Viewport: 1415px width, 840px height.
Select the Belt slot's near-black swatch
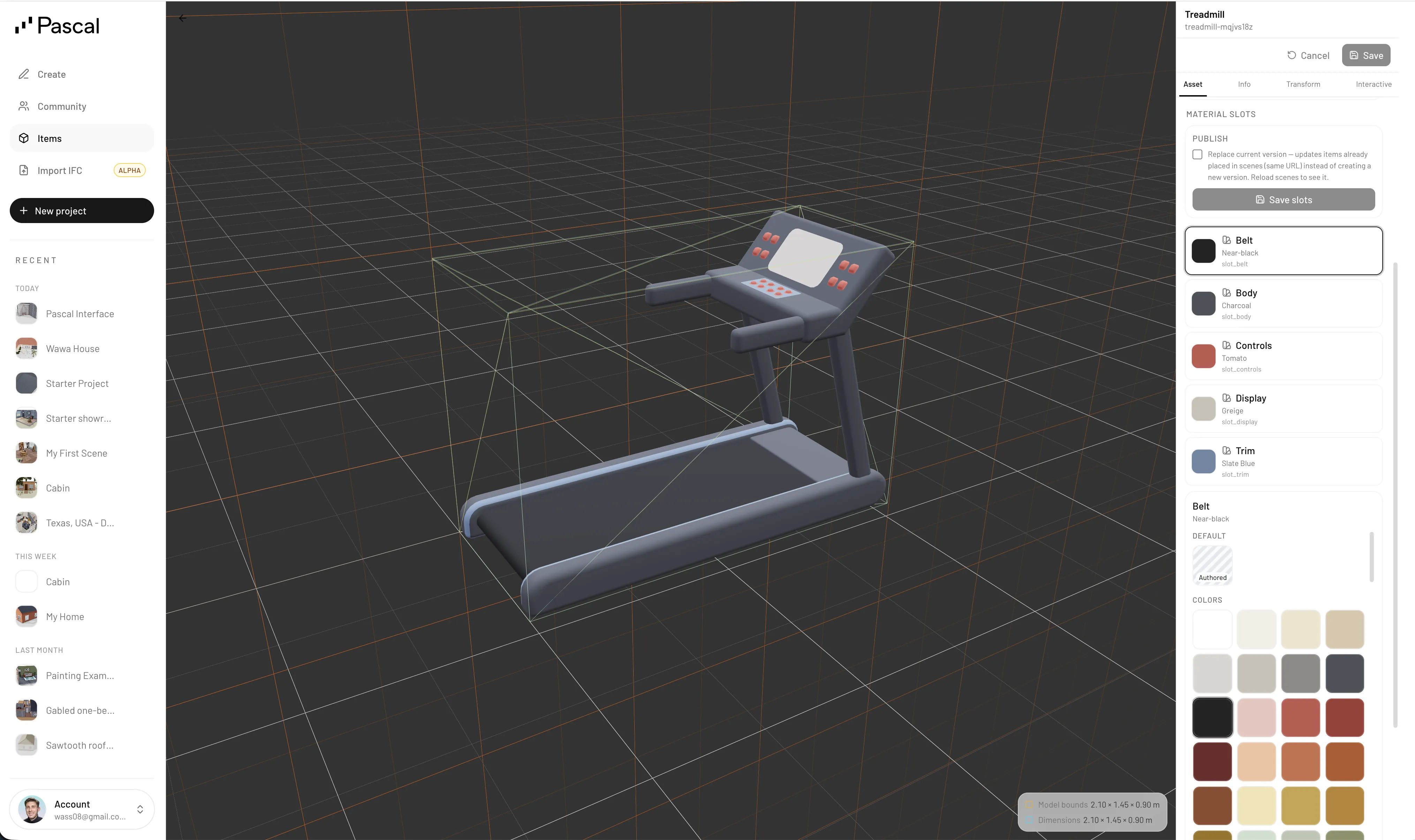pos(1203,251)
